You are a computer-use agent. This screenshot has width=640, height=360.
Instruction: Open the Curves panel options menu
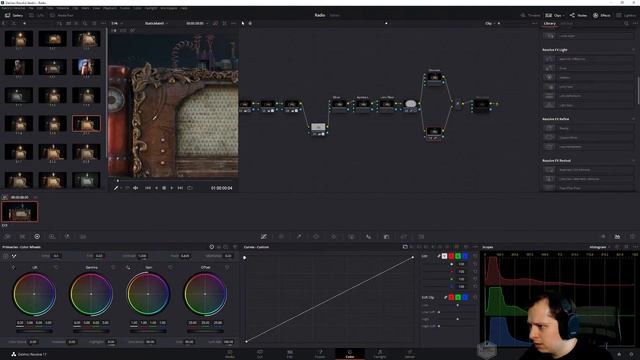tap(475, 247)
